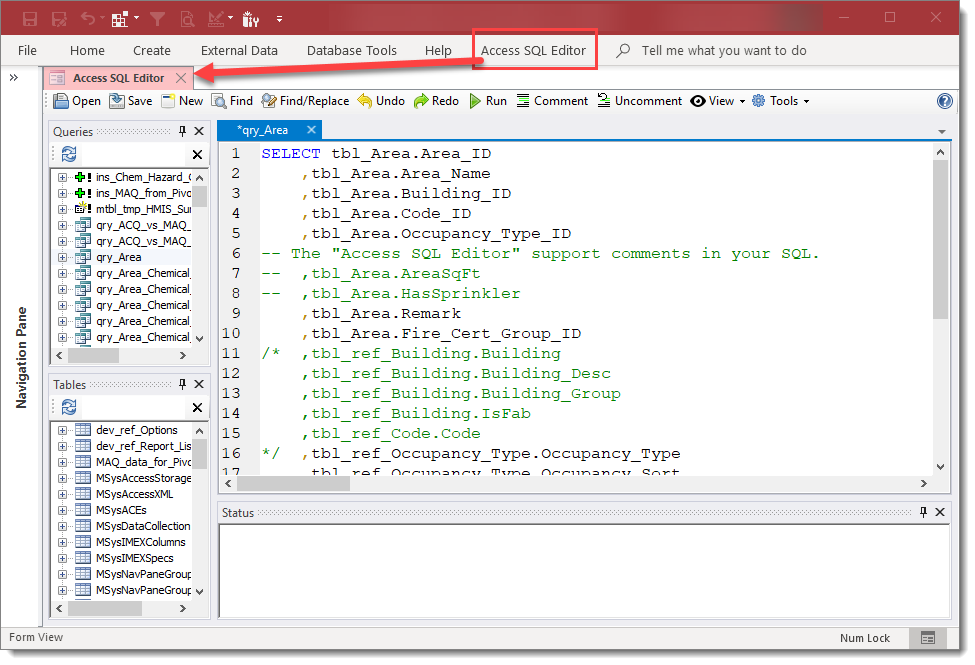Image resolution: width=975 pixels, height=665 pixels.
Task: Clear the Tables panel filter
Action: click(197, 407)
